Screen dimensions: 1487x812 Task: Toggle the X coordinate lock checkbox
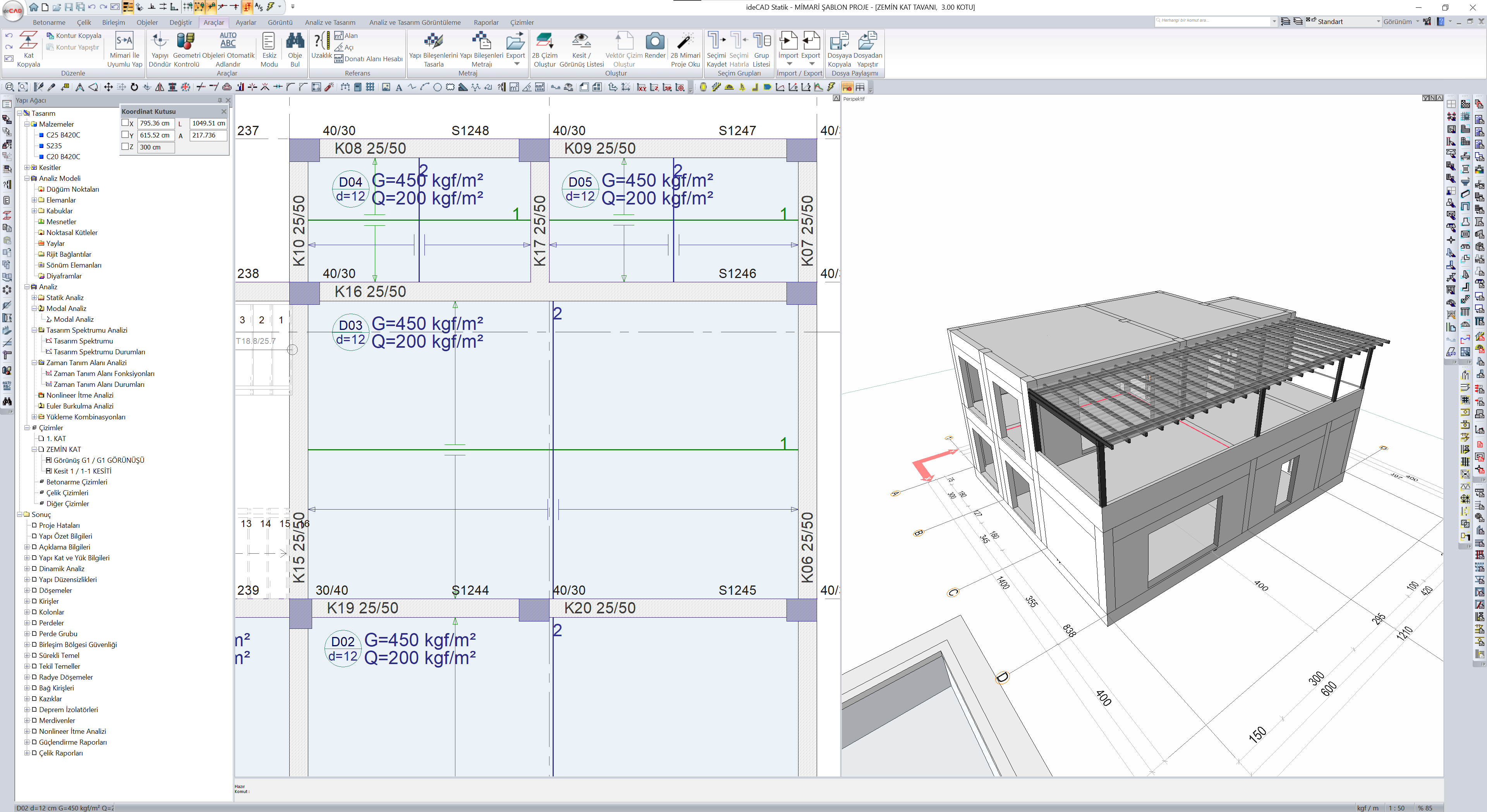(x=125, y=123)
